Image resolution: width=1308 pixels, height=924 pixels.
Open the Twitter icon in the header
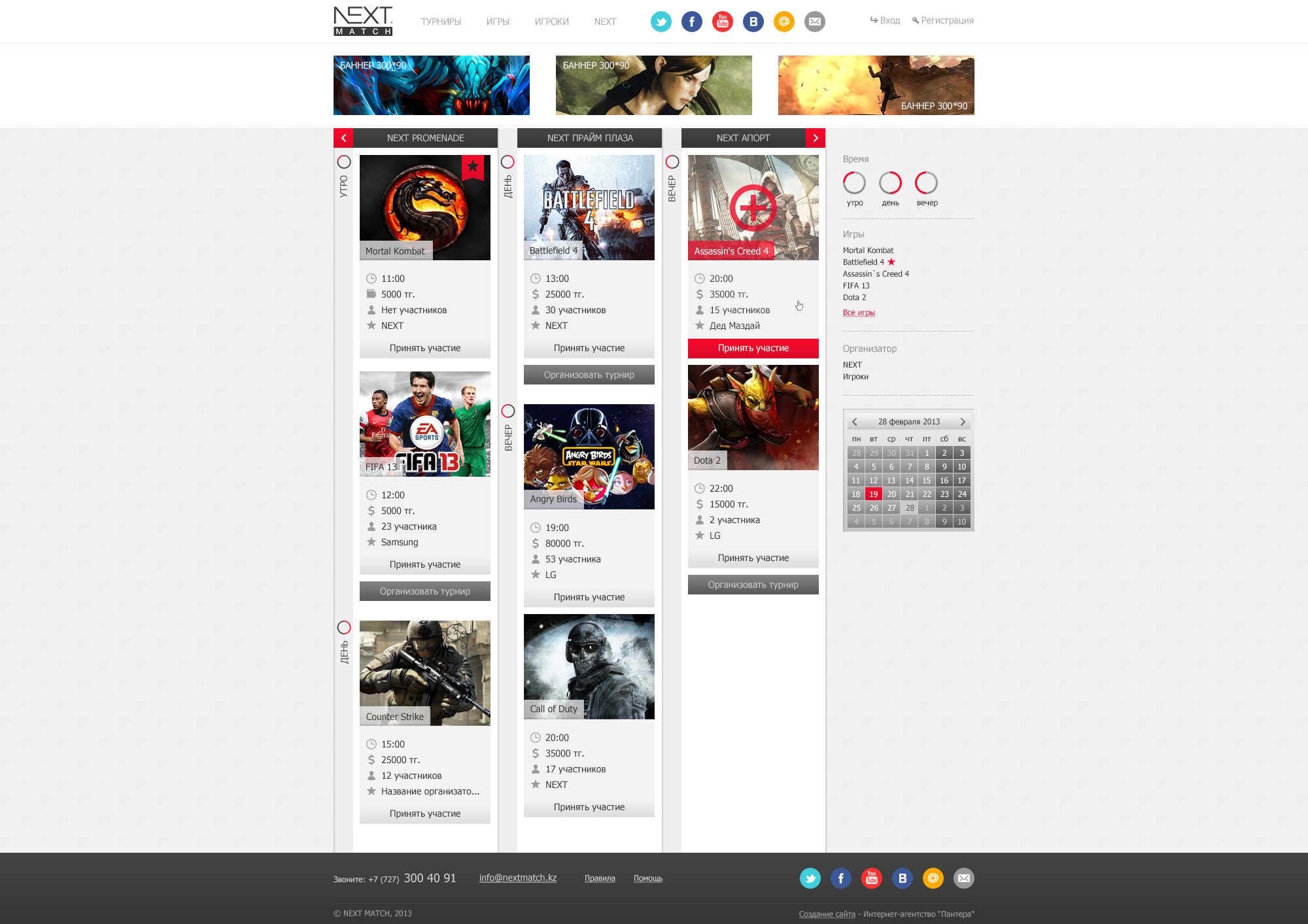pyautogui.click(x=661, y=22)
